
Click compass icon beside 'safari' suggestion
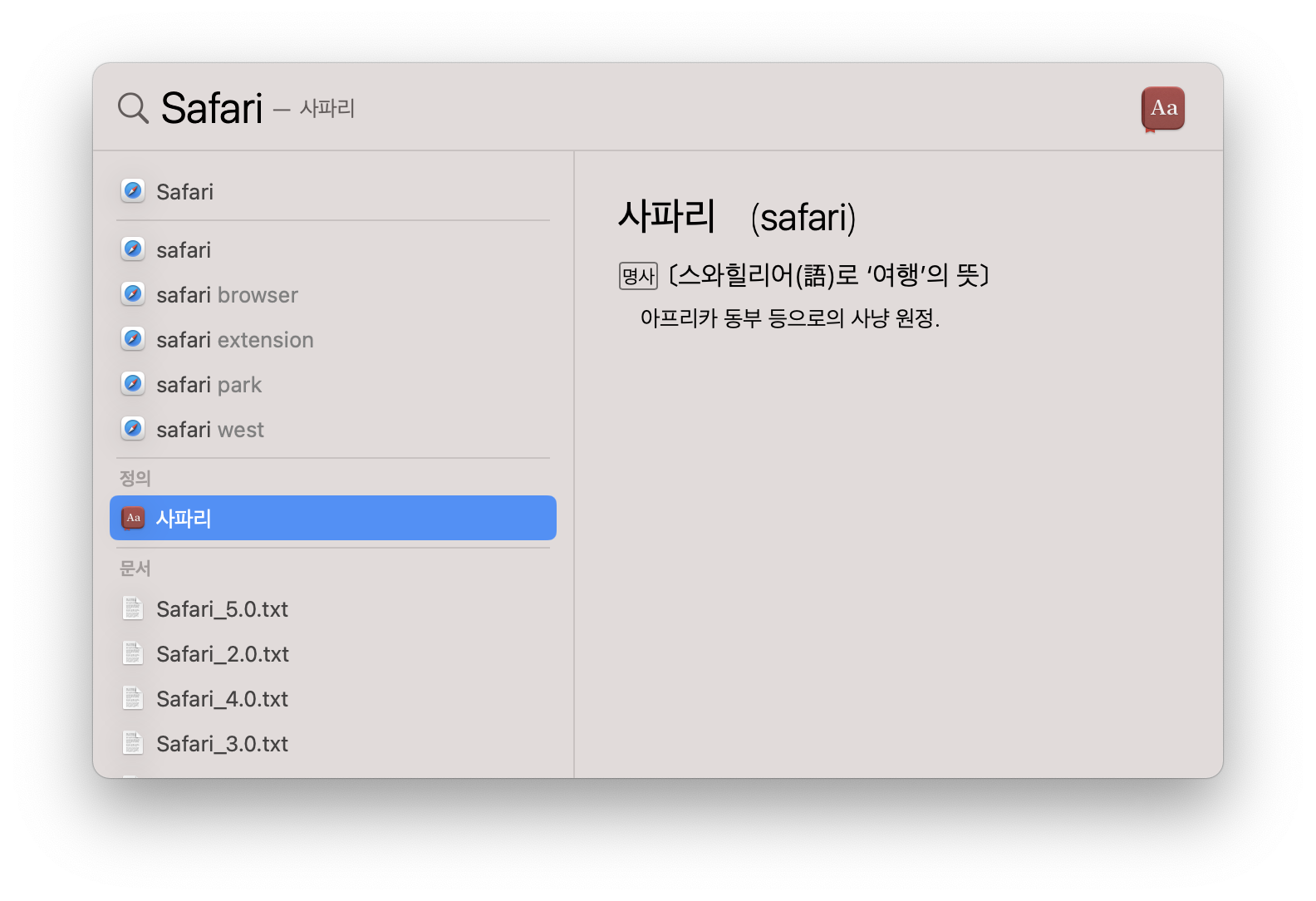[x=133, y=249]
